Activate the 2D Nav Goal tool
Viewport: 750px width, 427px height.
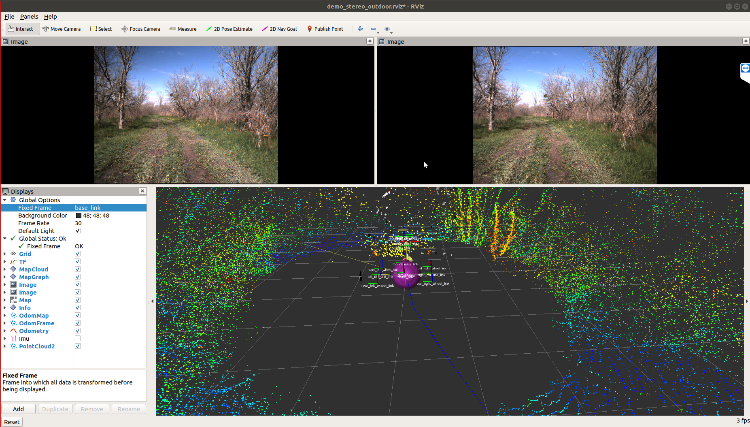click(x=284, y=29)
